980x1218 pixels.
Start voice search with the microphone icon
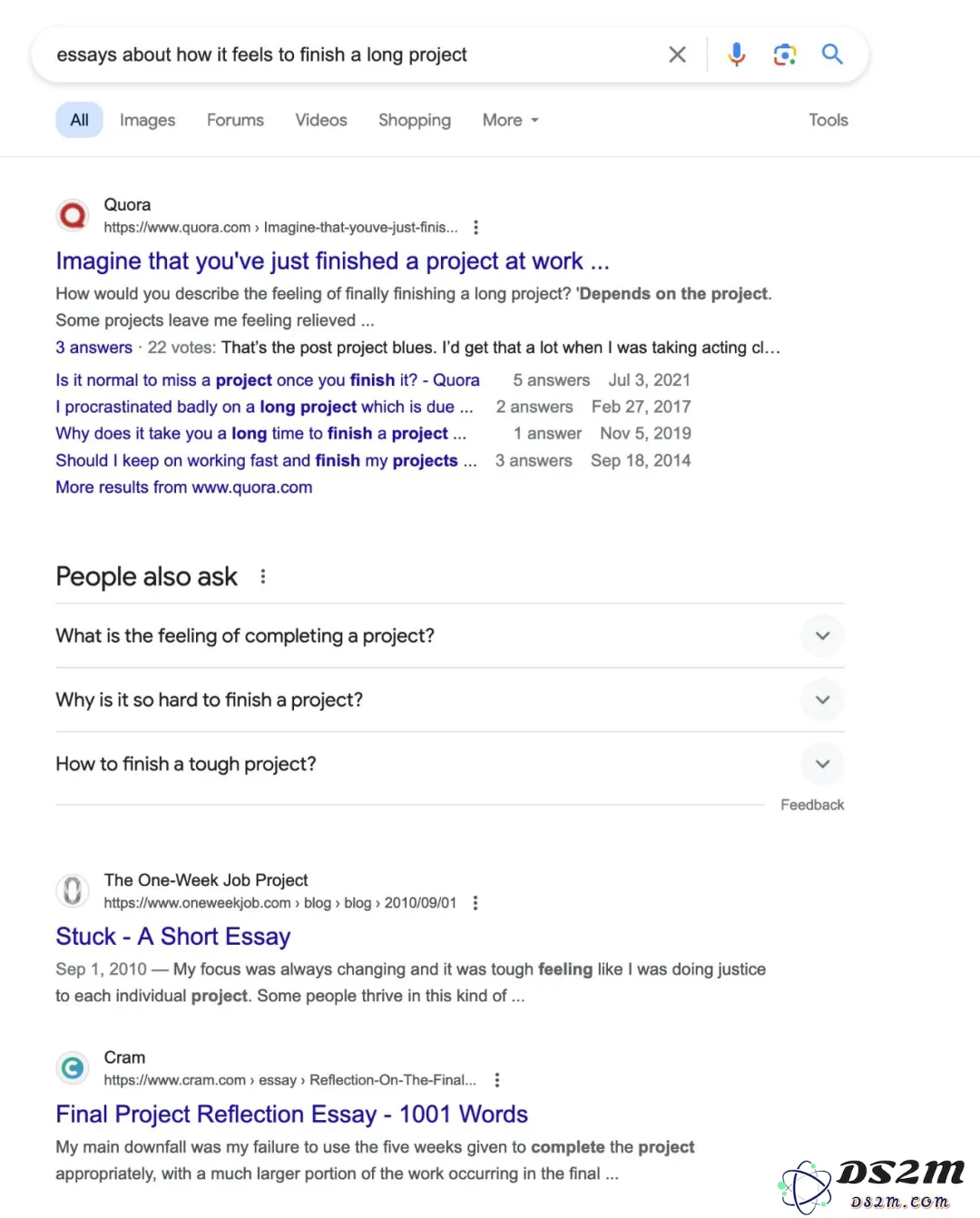click(737, 54)
